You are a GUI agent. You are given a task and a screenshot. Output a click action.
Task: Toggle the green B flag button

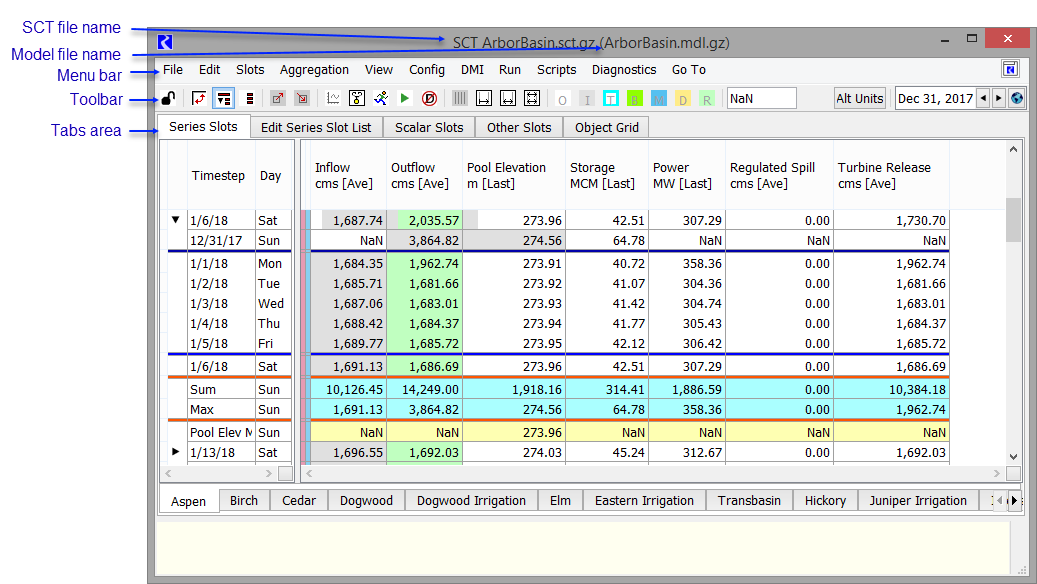635,98
